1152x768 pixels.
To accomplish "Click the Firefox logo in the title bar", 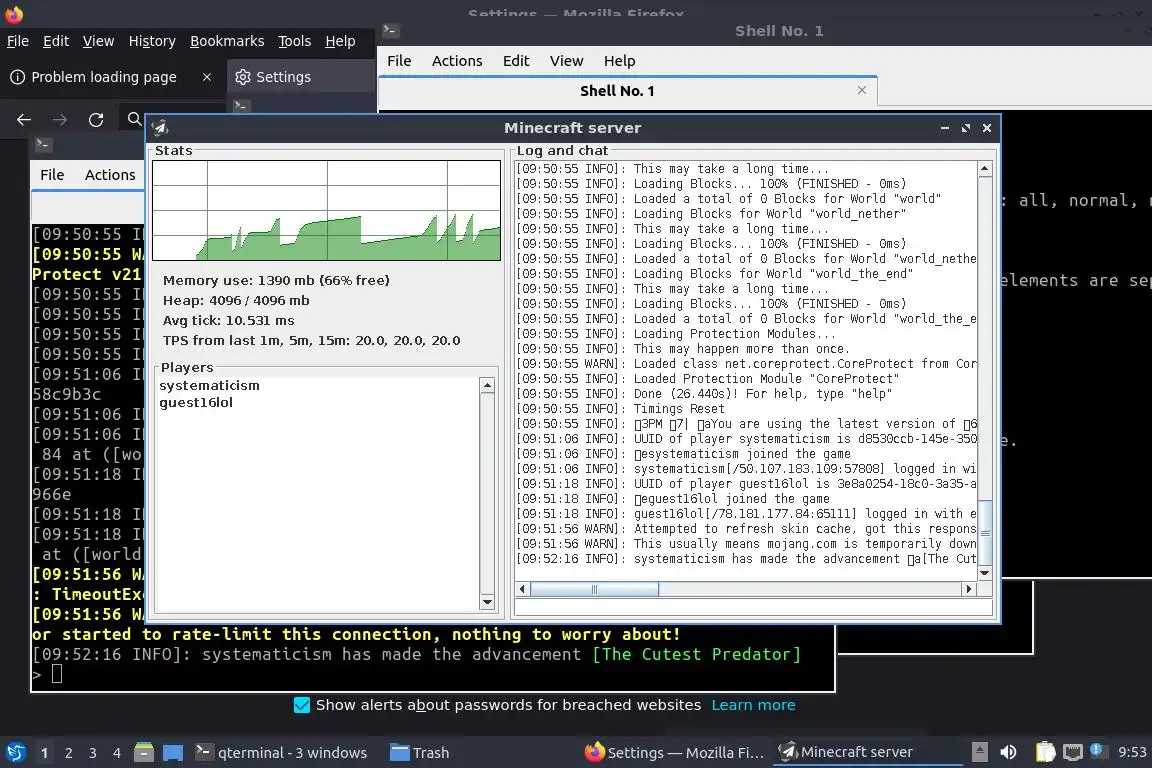I will [14, 13].
